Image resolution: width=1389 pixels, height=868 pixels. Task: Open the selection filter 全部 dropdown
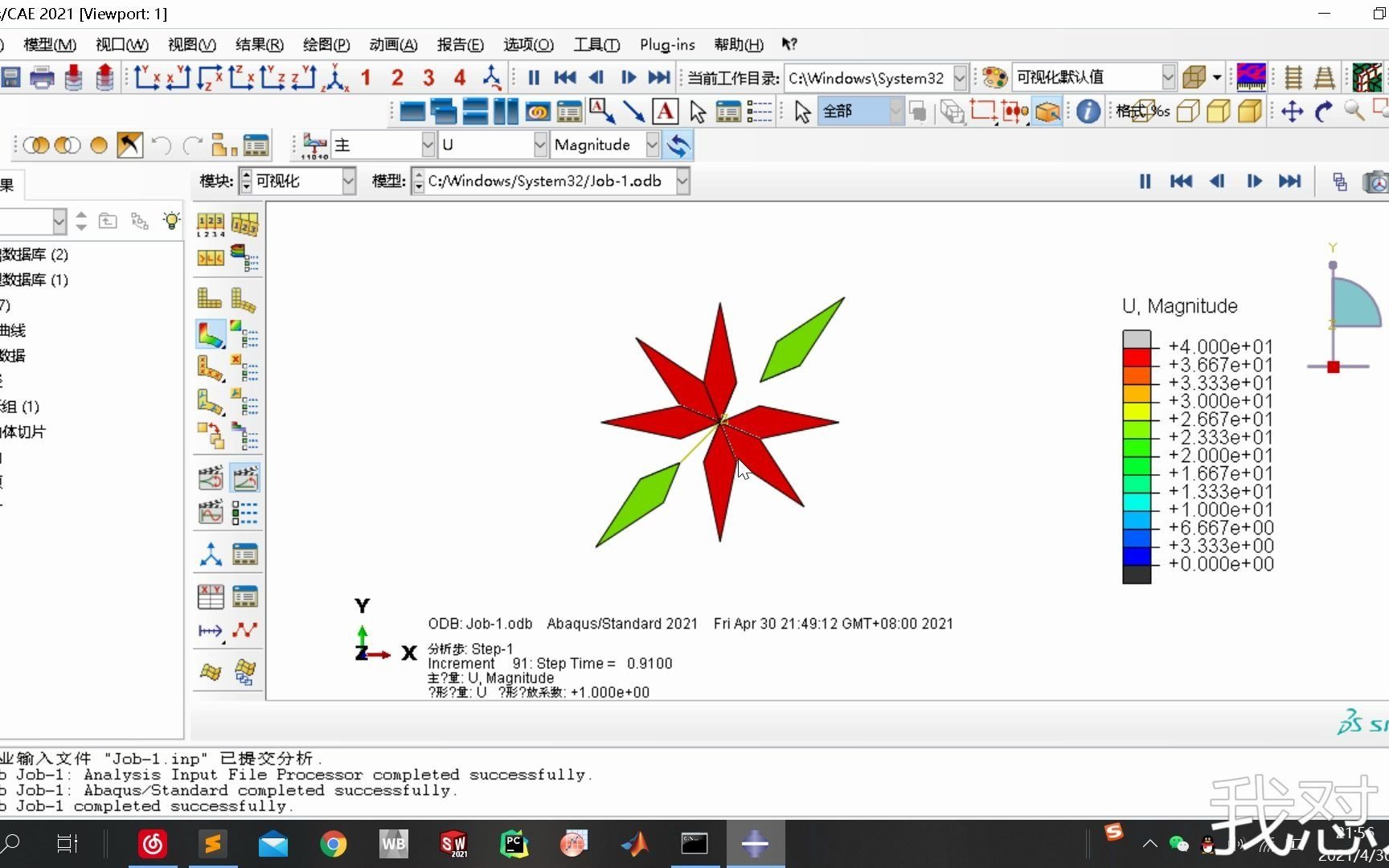click(895, 111)
